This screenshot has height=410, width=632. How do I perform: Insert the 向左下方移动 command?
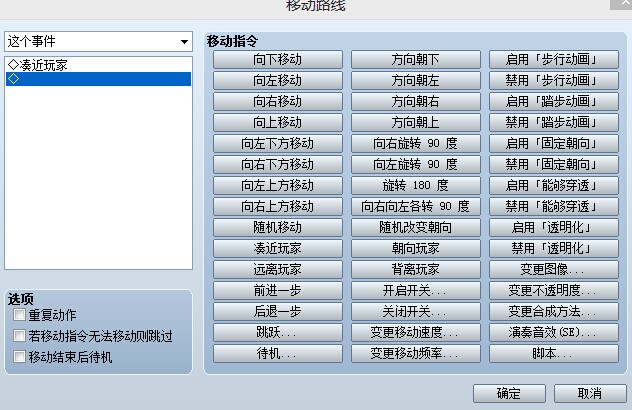pyautogui.click(x=278, y=144)
